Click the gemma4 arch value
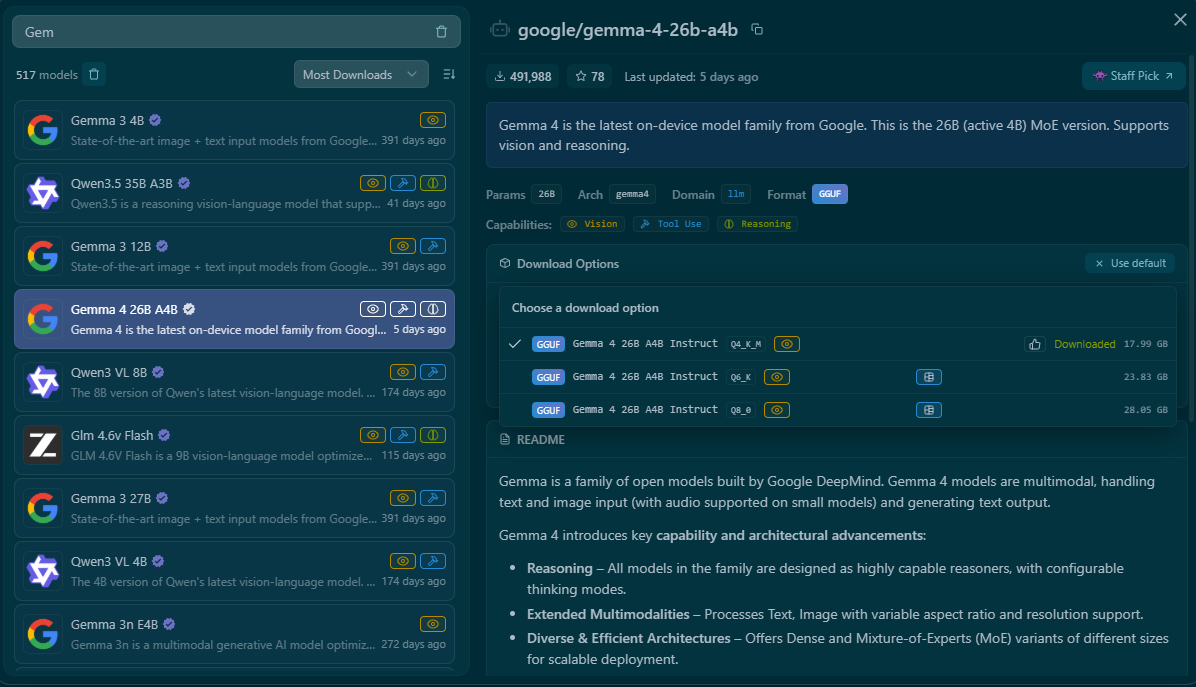 (x=632, y=194)
